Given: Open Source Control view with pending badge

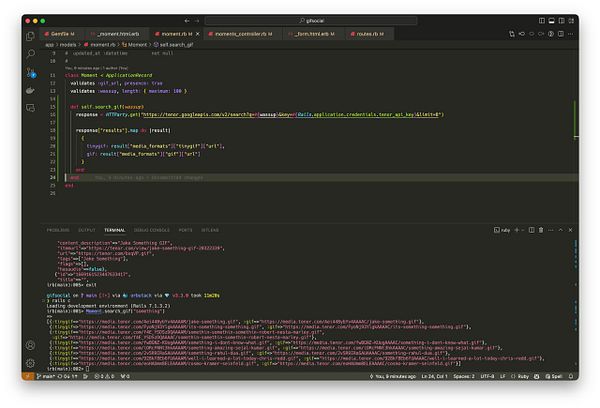Looking at the screenshot, I should 31,72.
